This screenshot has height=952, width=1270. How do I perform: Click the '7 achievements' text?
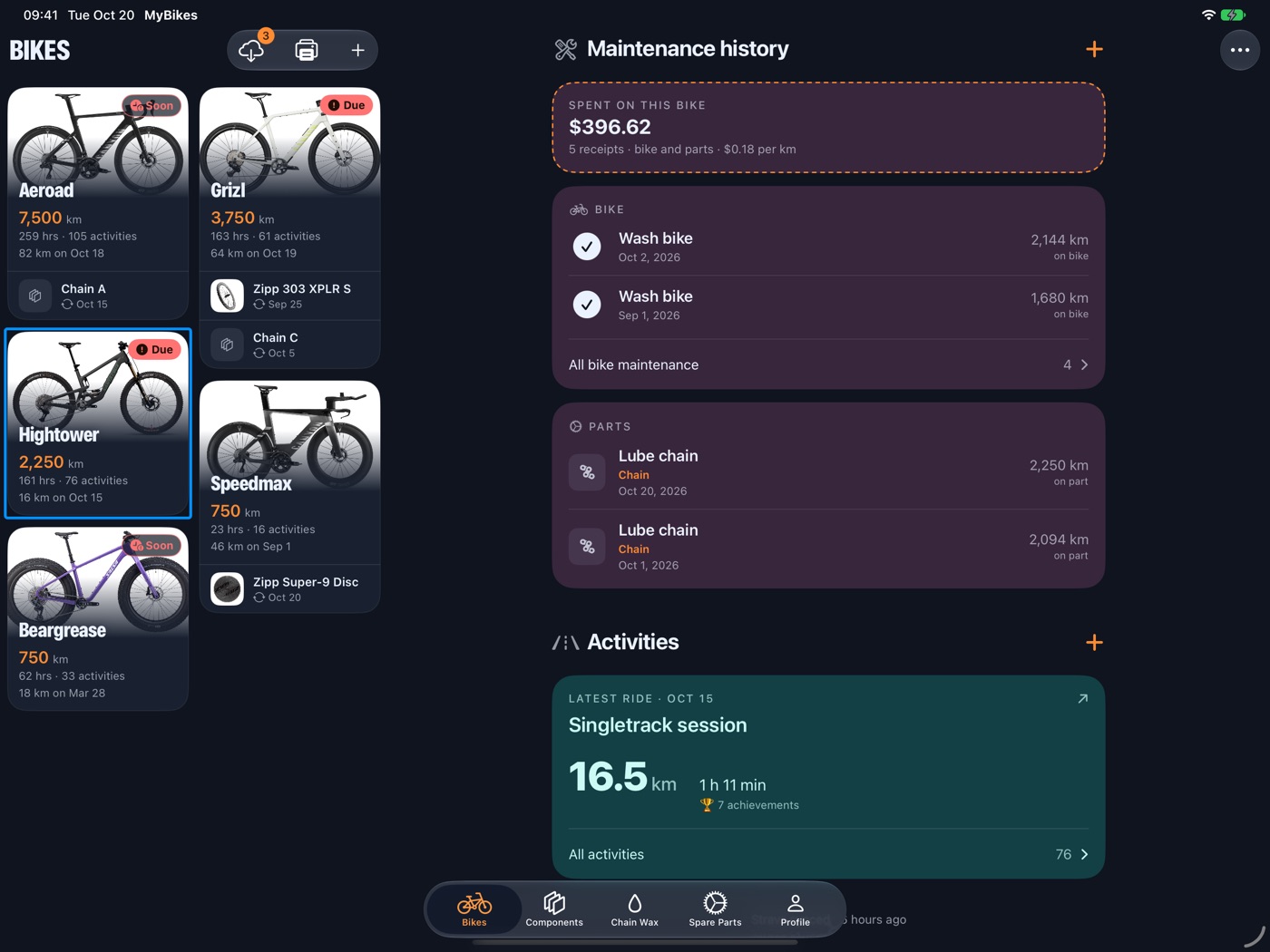(758, 805)
